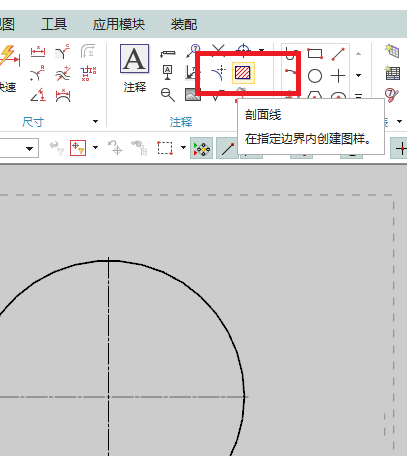Select the datum feature symbol icon
The height and width of the screenshot is (456, 407).
168,73
